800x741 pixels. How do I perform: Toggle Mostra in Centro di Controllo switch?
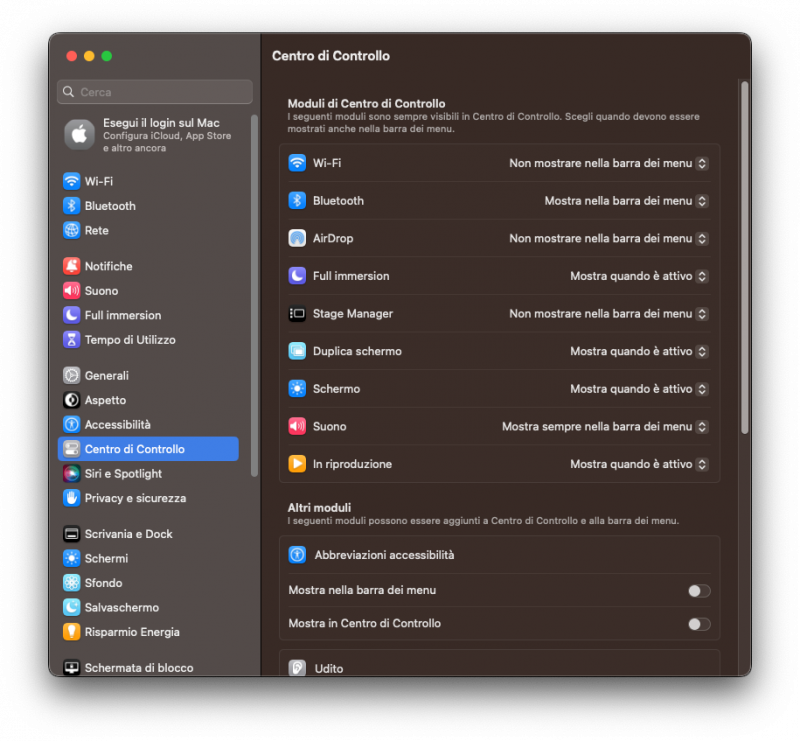pyautogui.click(x=699, y=624)
